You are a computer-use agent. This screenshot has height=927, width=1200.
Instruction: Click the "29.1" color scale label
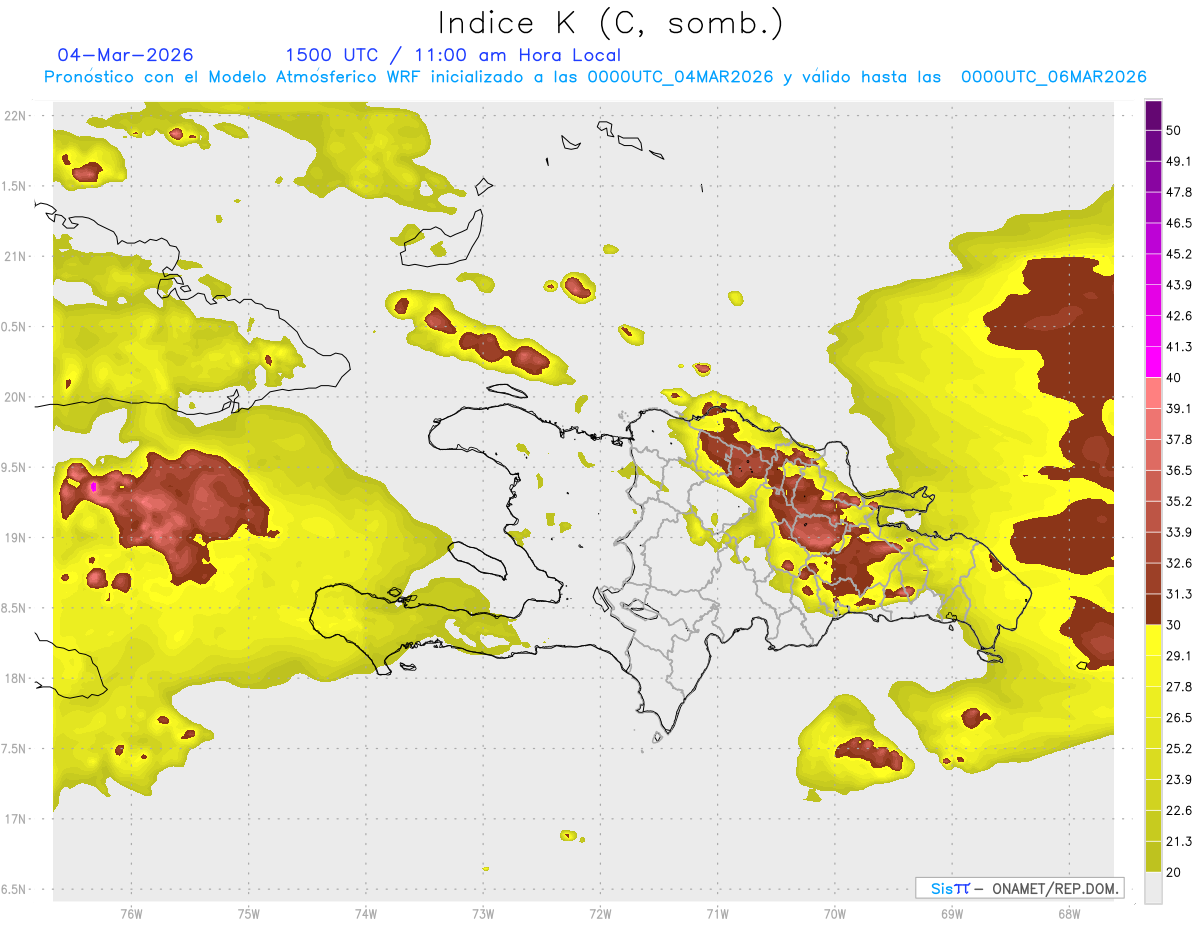click(x=1179, y=656)
